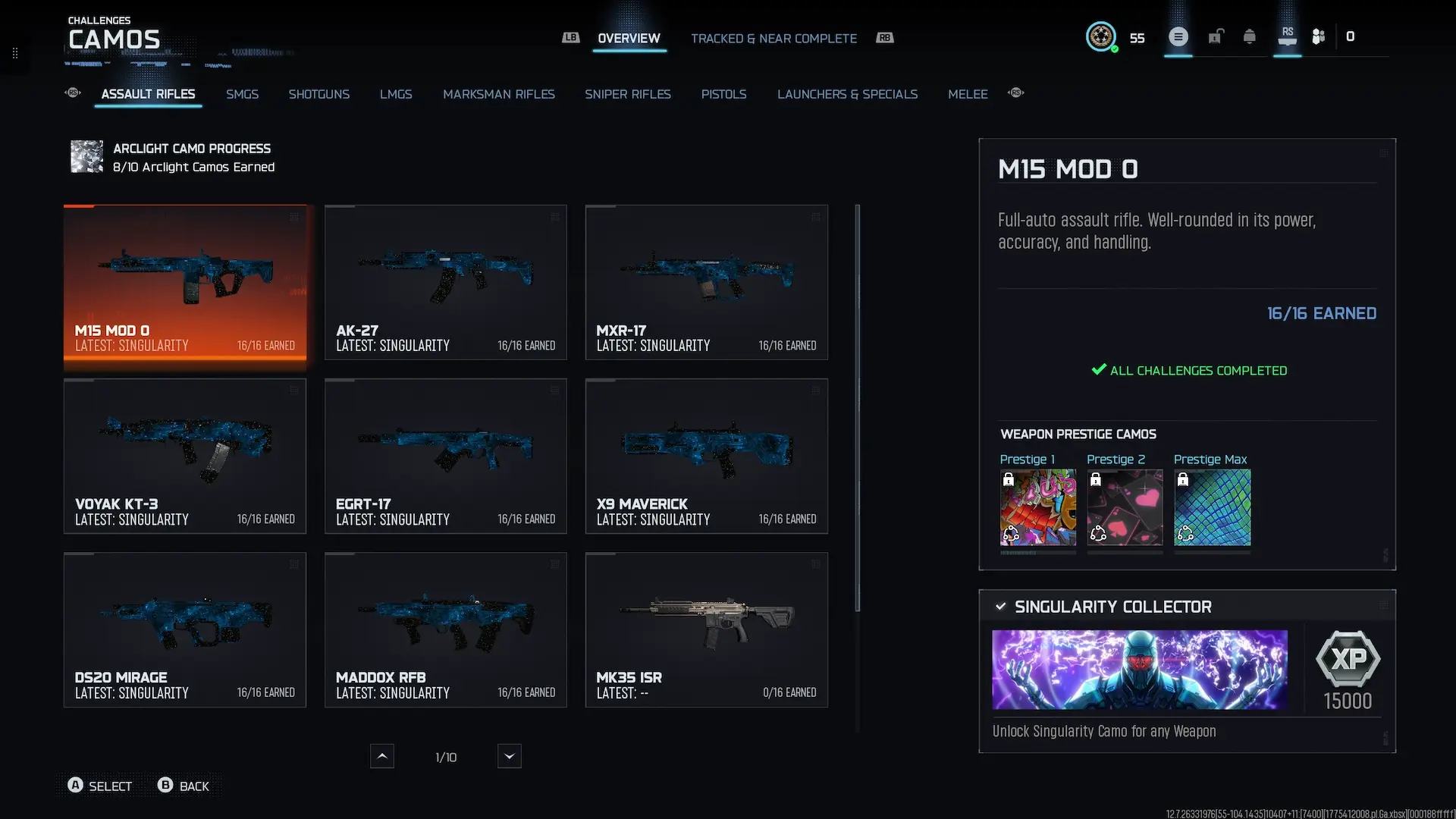
Task: Open Tracked & Near Complete tab
Action: coord(773,38)
